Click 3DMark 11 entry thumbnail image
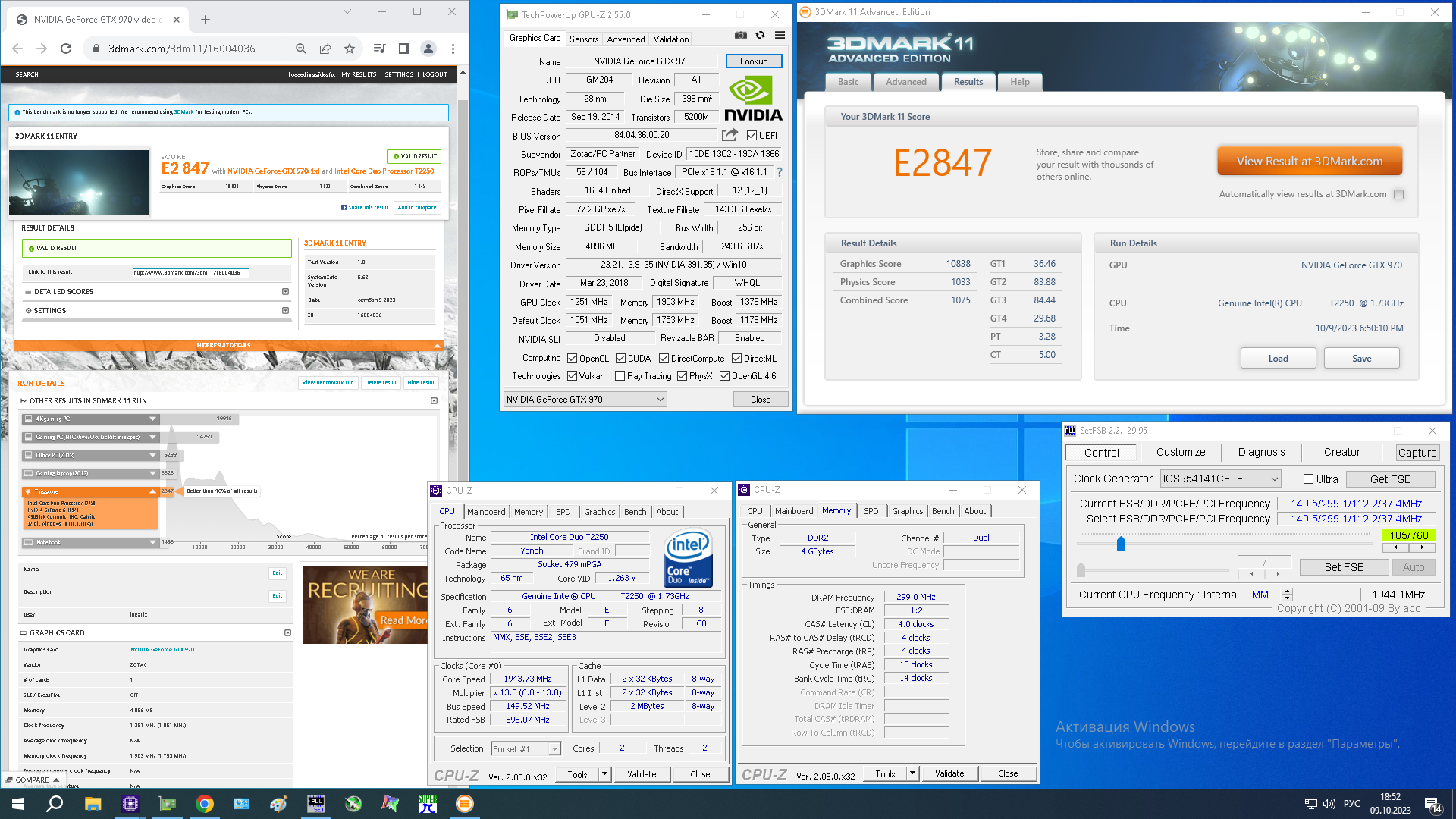Screen dimensions: 1456x819 [80, 182]
